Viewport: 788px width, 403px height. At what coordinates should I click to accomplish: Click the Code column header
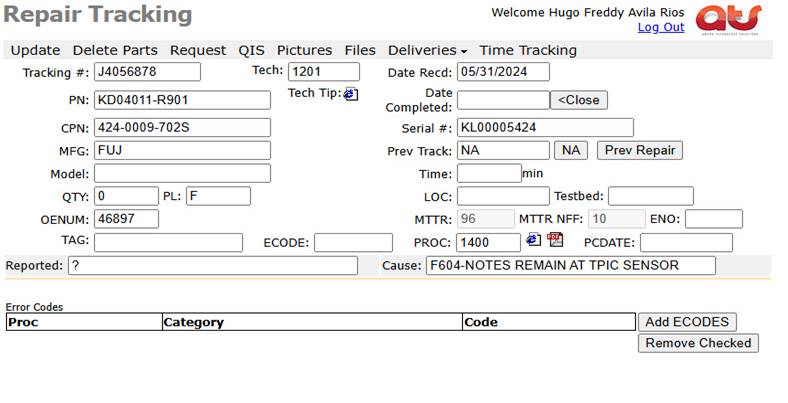[549, 322]
